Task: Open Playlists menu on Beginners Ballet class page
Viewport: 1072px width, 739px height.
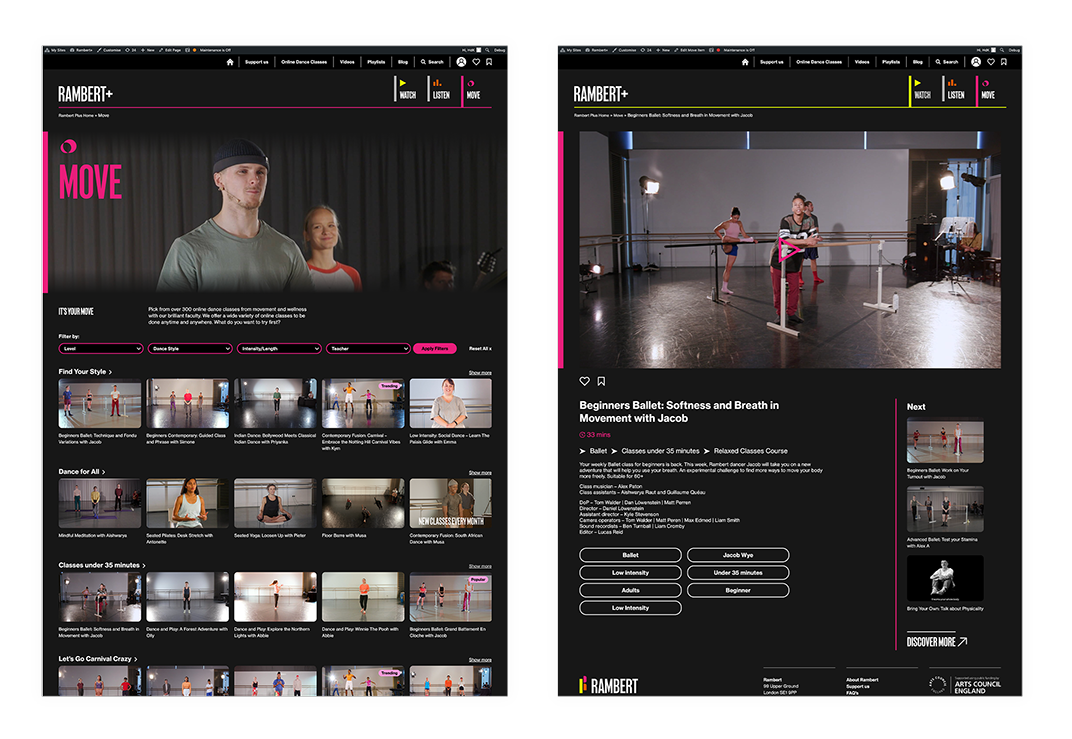Action: (x=891, y=62)
